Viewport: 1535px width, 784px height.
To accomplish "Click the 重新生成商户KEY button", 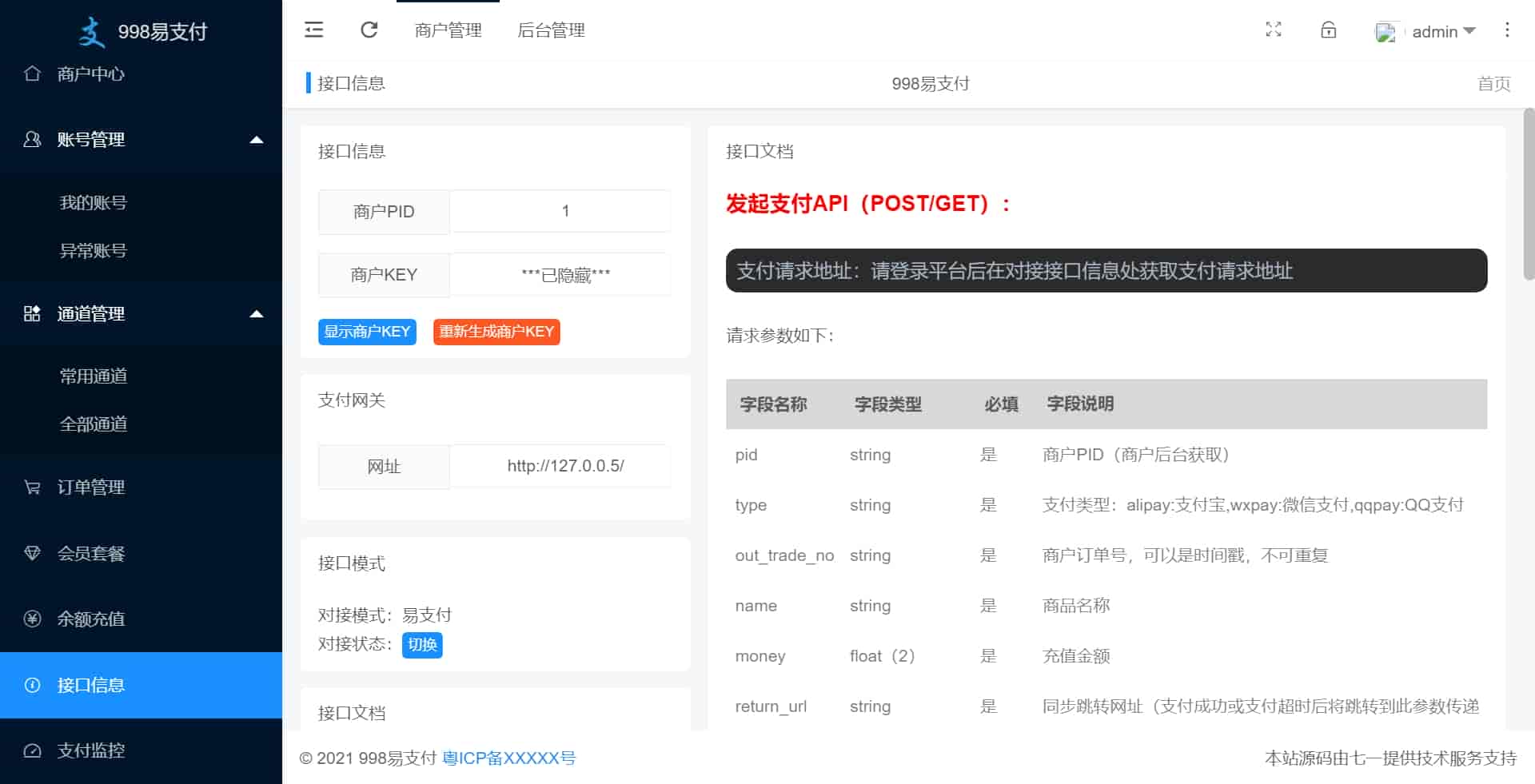I will (x=496, y=332).
